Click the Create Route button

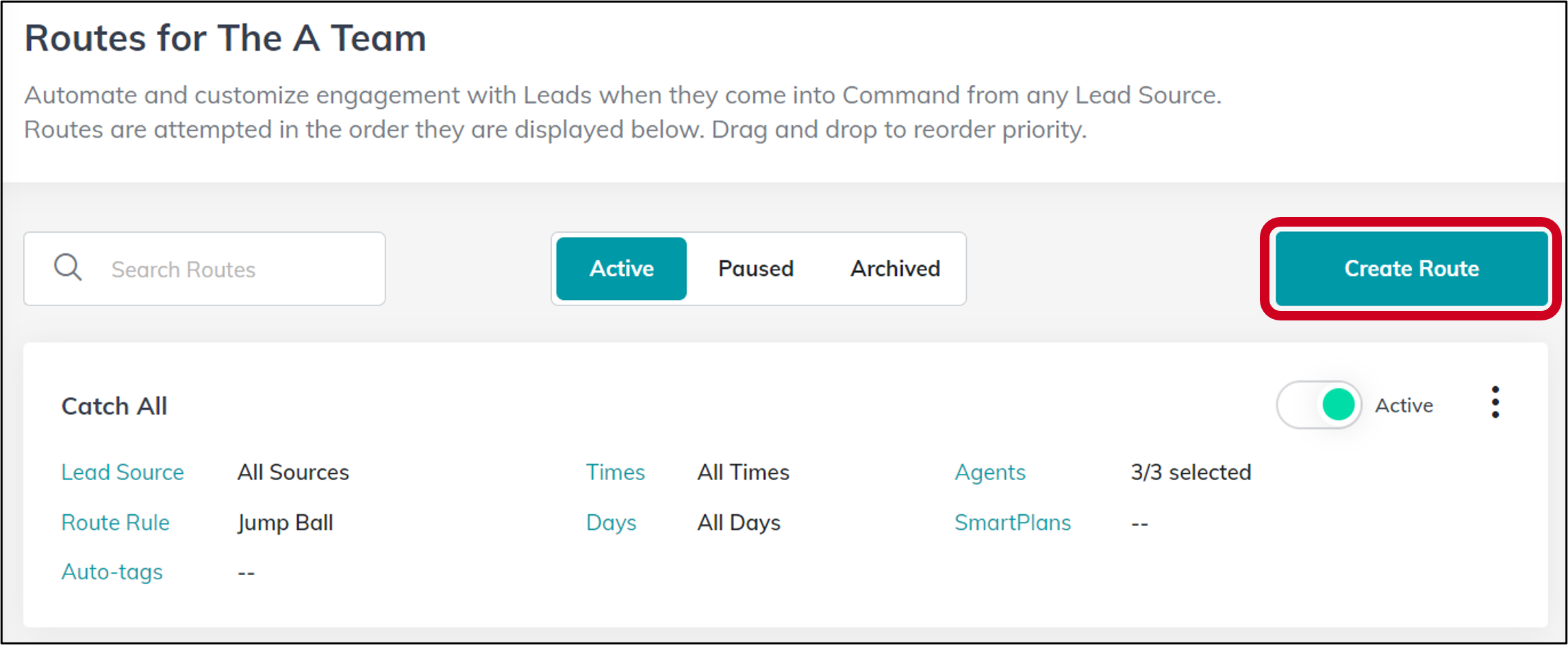click(1412, 268)
